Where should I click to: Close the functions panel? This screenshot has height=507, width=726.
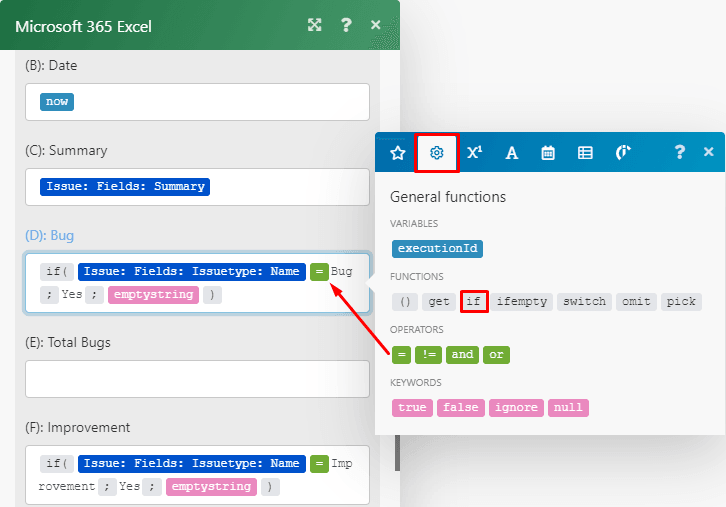[708, 152]
